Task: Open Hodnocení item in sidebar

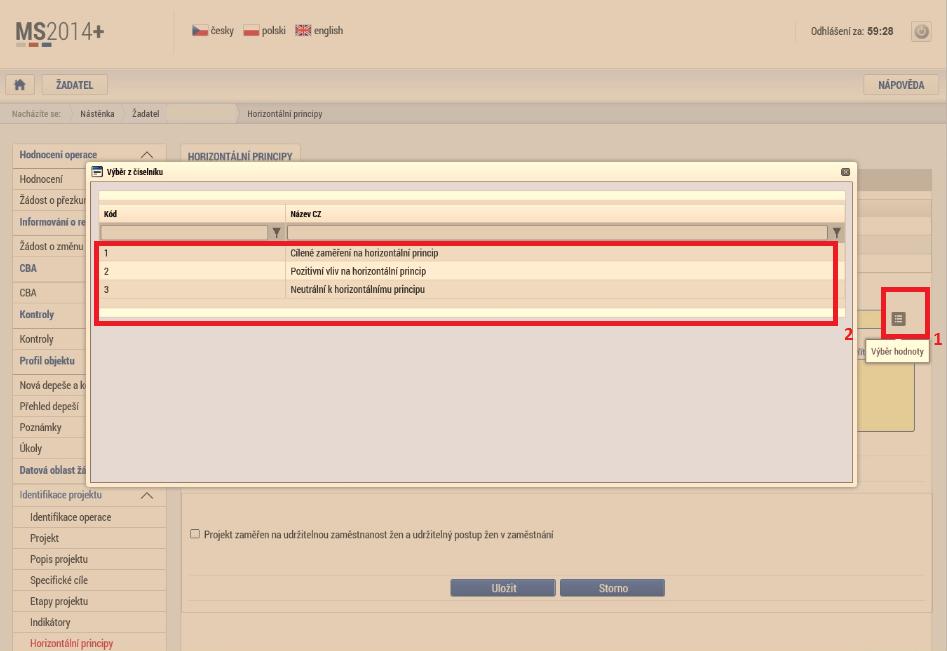Action: tap(40, 179)
